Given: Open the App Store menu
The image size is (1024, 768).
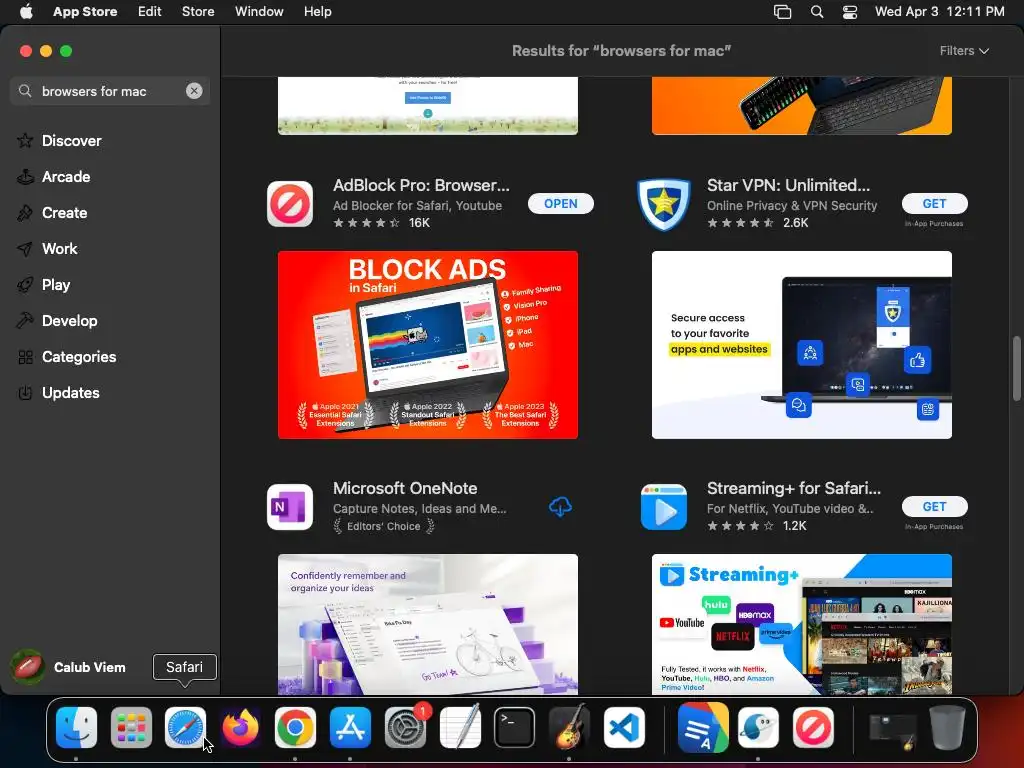Looking at the screenshot, I should pyautogui.click(x=85, y=11).
